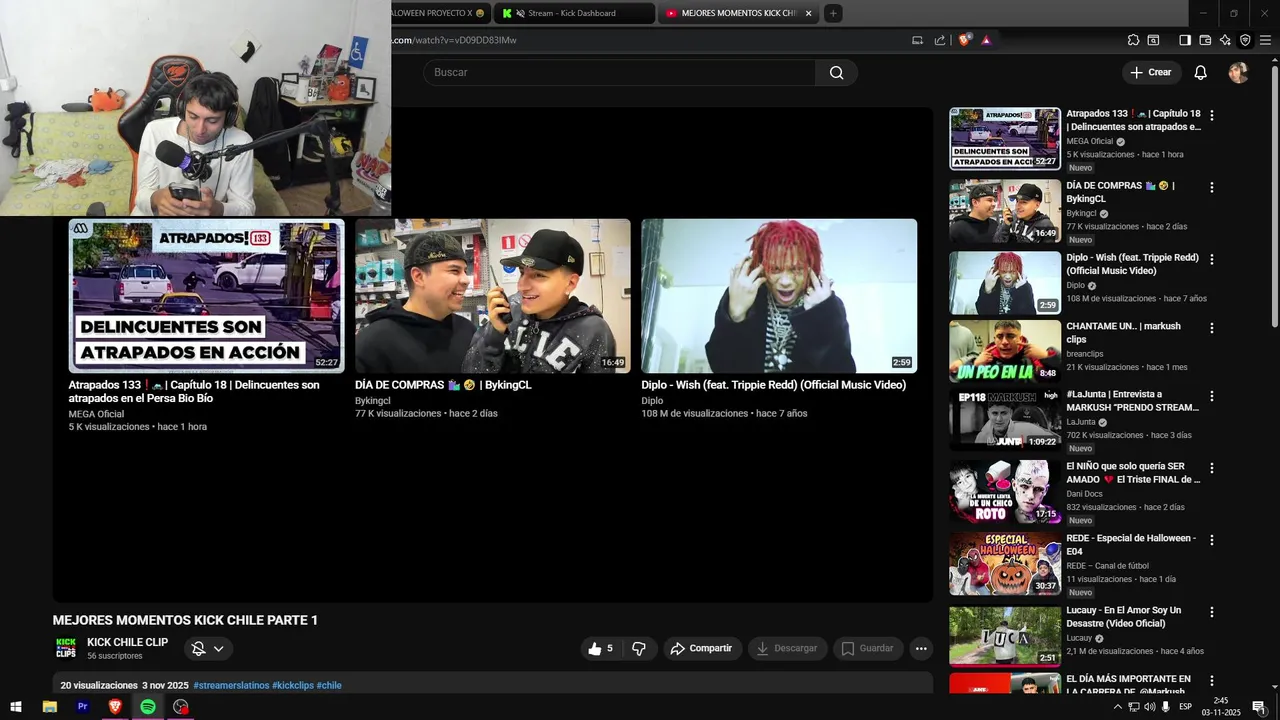Close the MEJORES MOMENTOS KICK tab
Screen dimensions: 1280x720
point(808,13)
